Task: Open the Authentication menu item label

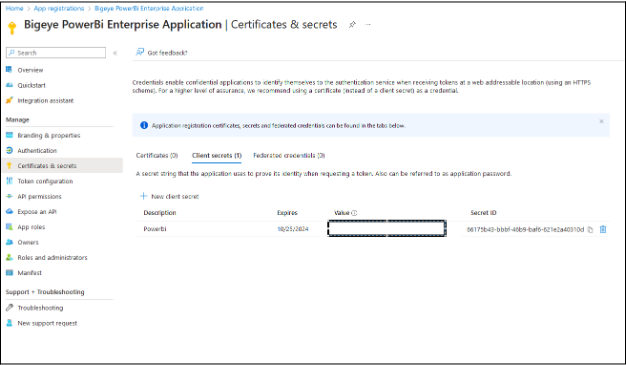Action: pos(37,151)
